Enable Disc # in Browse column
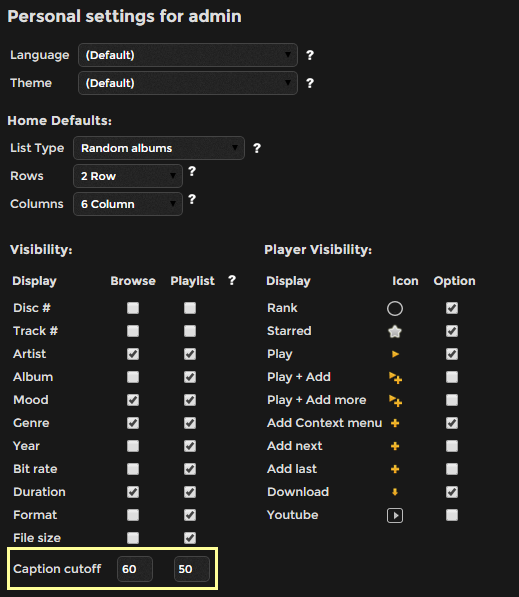Viewport: 519px width, 597px height. pos(133,308)
